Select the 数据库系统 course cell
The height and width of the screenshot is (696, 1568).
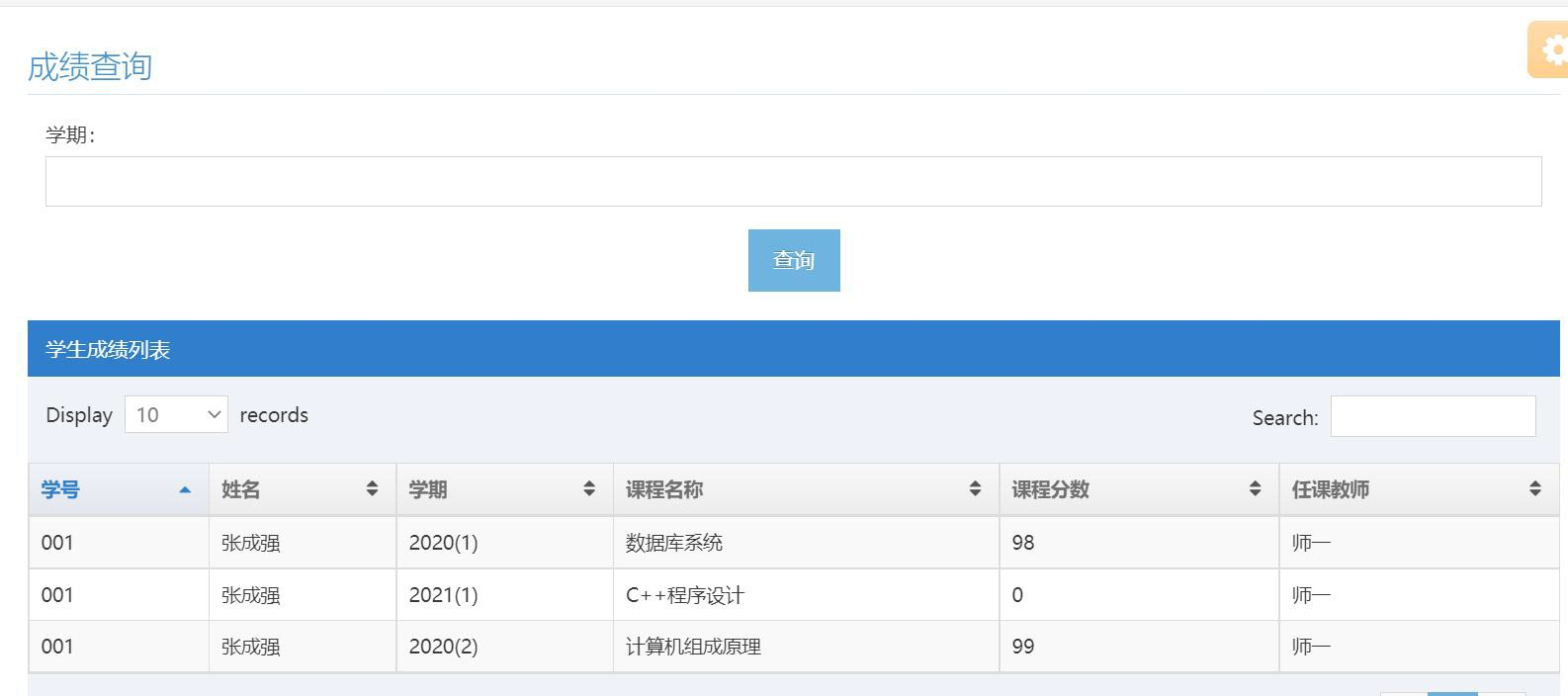tap(806, 542)
